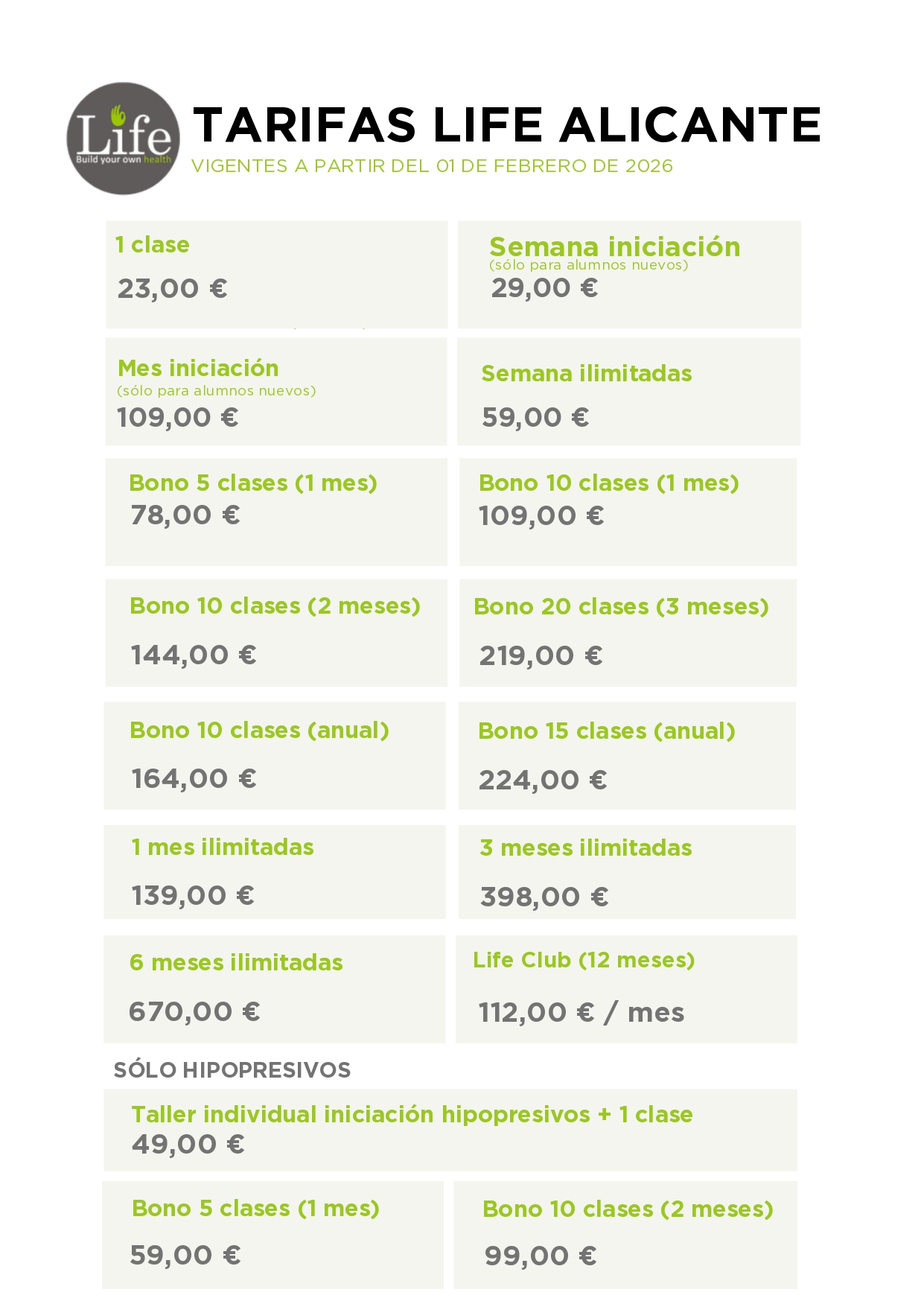Select hipopresivos Bono 10 clases 99,00 €

tap(625, 1236)
